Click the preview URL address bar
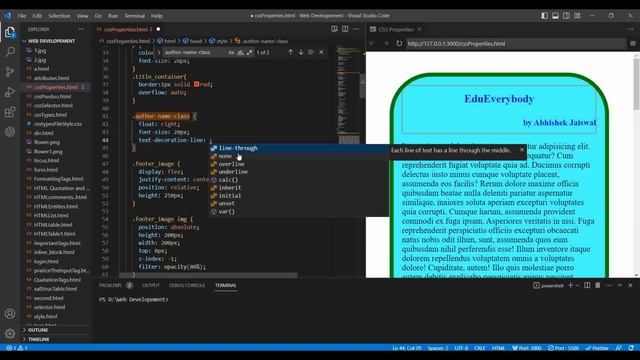This screenshot has height=360, width=640. pos(516,43)
